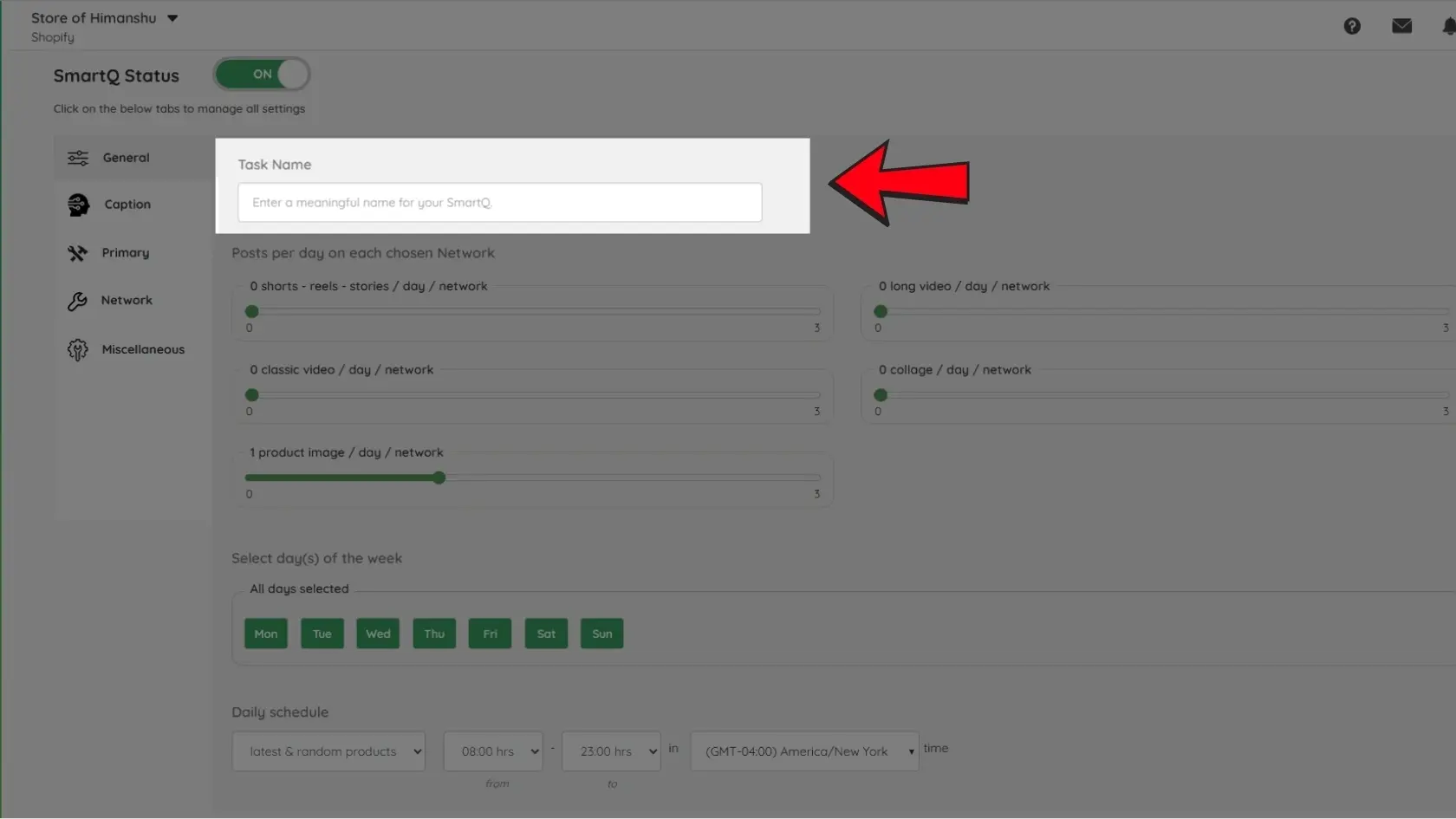Click the shorts - reels - stories slider
The height and width of the screenshot is (819, 1456).
pos(532,311)
